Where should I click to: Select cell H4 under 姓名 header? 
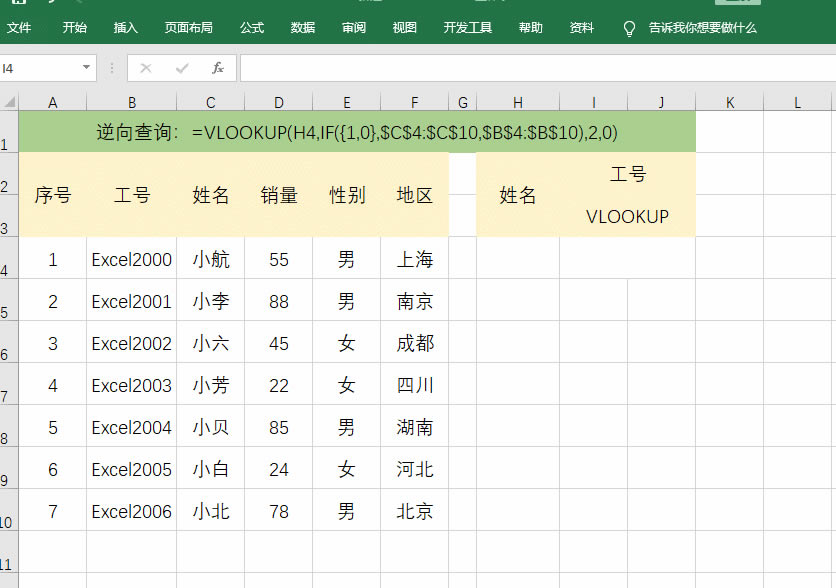pos(517,258)
